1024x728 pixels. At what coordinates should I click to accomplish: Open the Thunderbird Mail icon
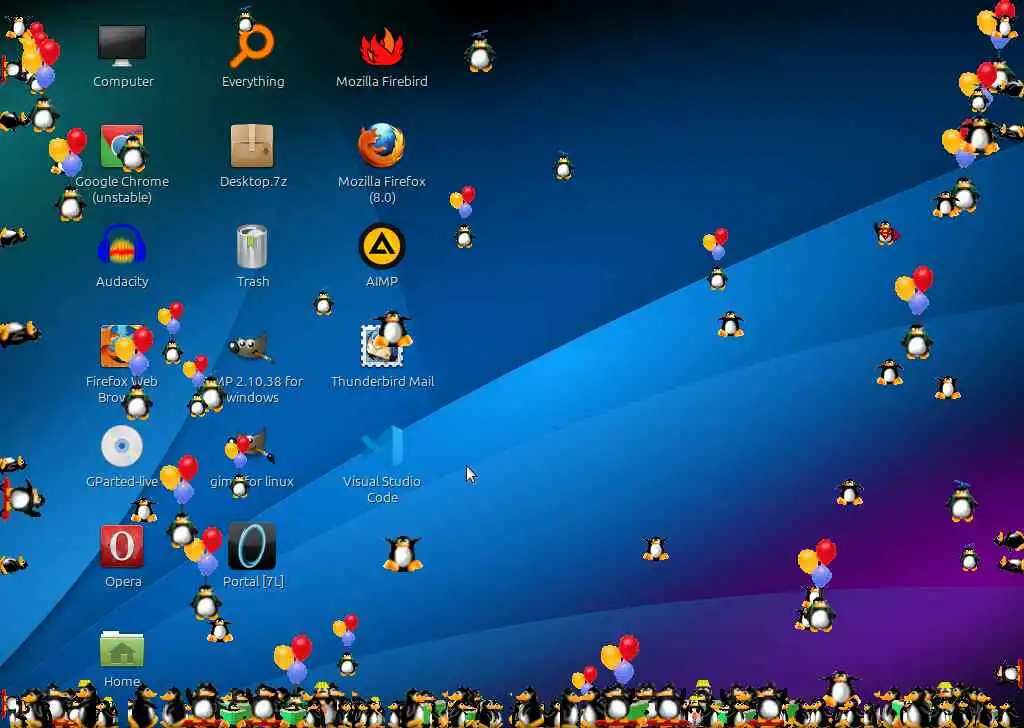(x=383, y=345)
